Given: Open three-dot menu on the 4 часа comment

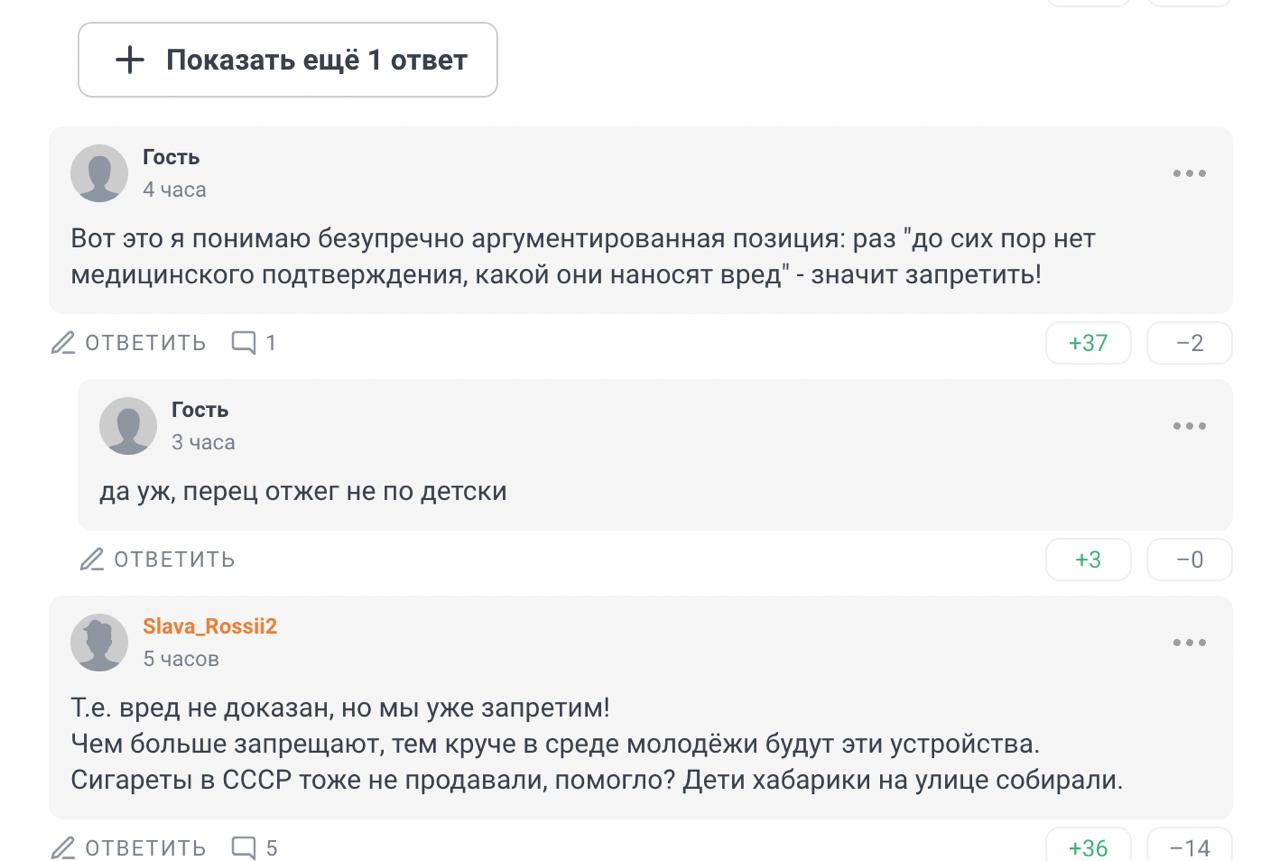Looking at the screenshot, I should click(x=1189, y=174).
